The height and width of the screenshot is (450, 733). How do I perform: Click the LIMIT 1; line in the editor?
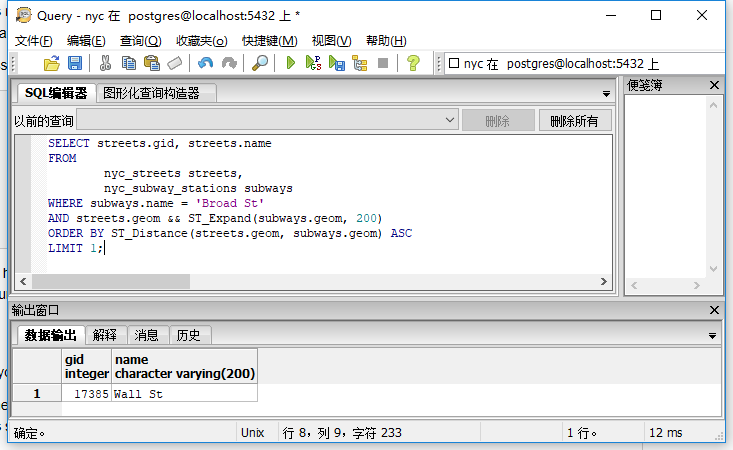pos(75,248)
